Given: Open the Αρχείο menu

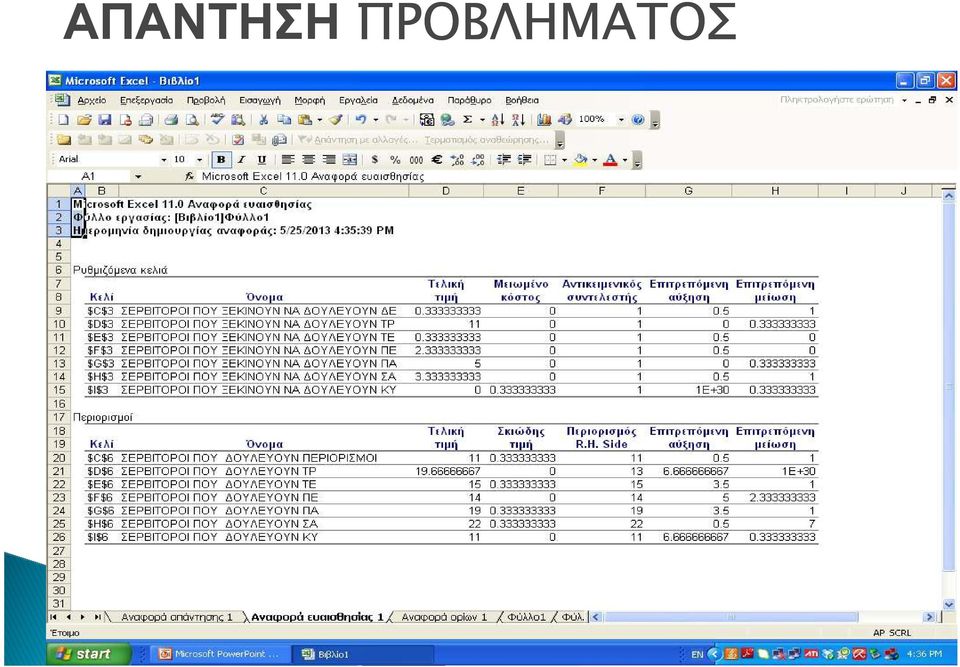Looking at the screenshot, I should (92, 100).
